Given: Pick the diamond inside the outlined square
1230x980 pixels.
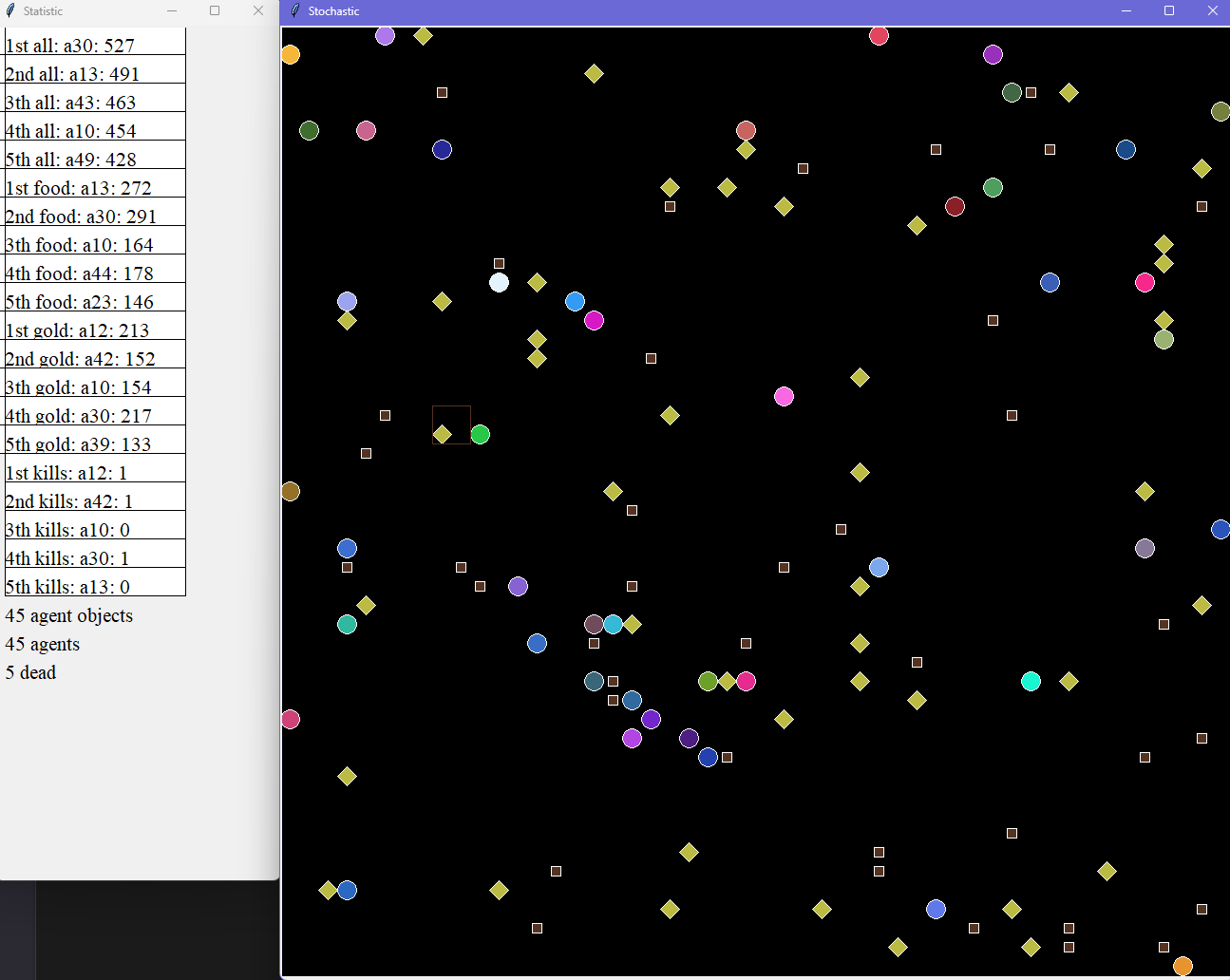Looking at the screenshot, I should [x=442, y=434].
